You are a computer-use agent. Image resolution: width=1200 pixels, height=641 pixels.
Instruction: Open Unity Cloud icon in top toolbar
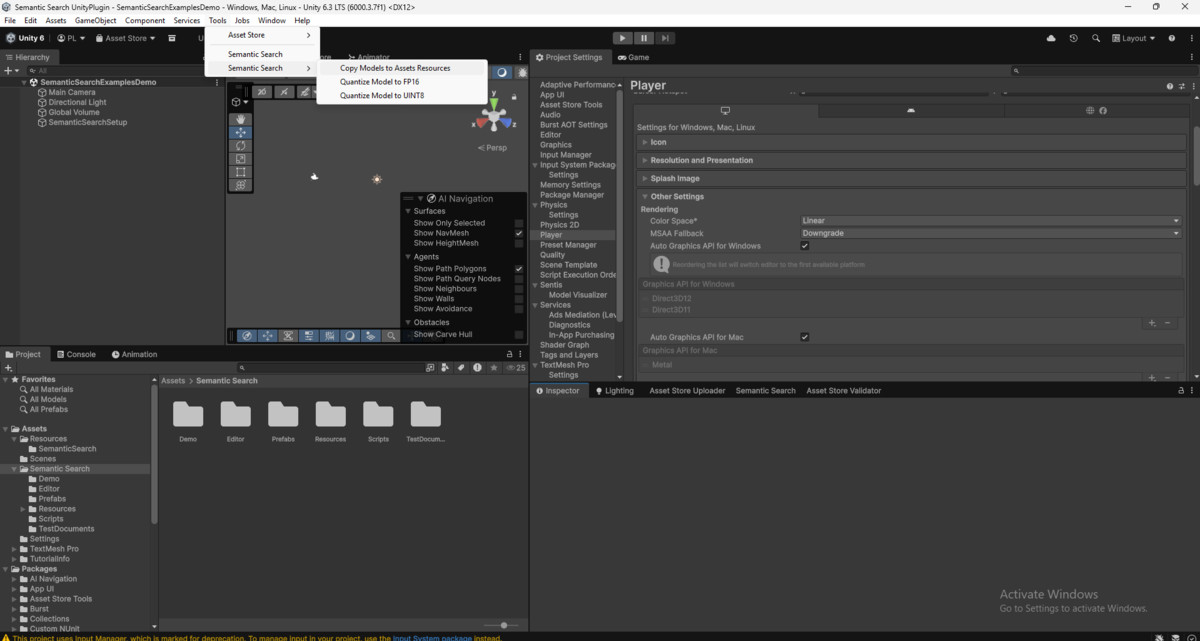pyautogui.click(x=1051, y=38)
